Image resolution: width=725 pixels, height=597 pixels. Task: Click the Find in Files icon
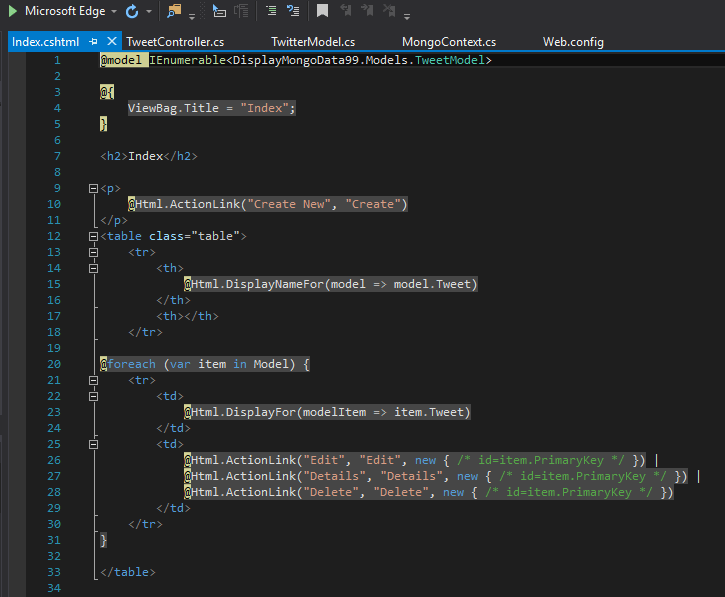pos(174,12)
